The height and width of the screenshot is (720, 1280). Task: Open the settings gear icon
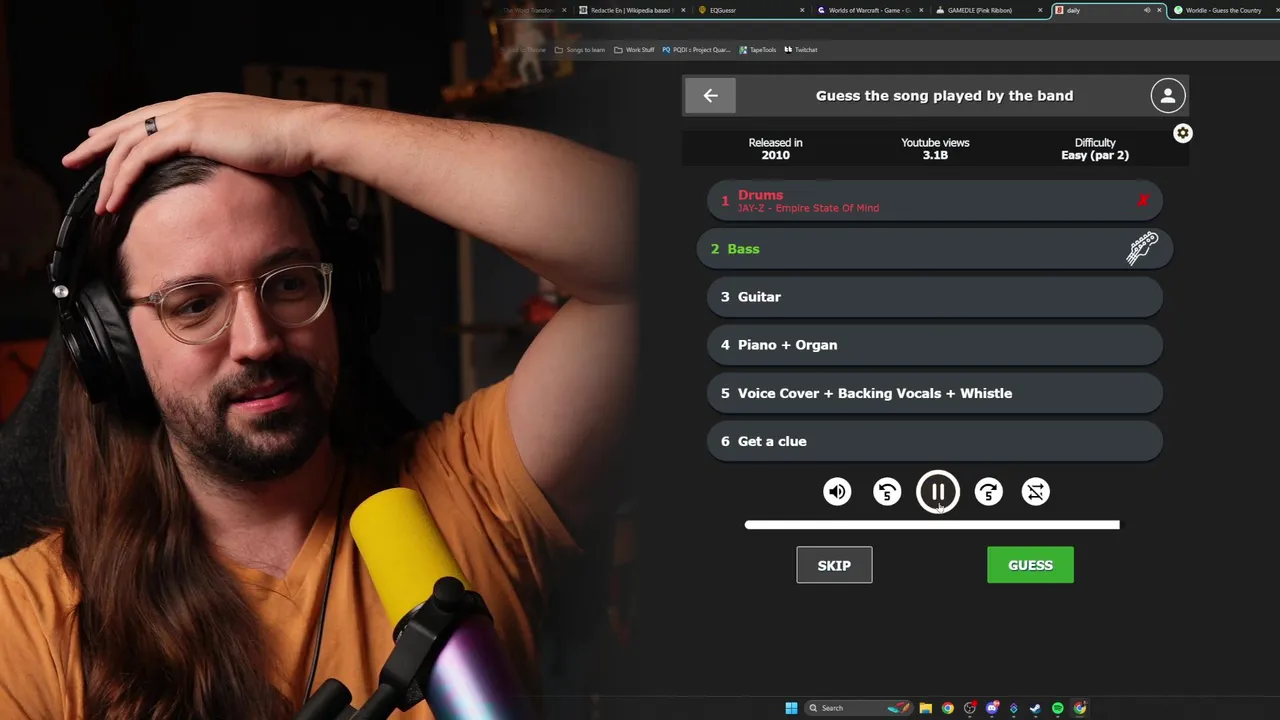click(x=1182, y=133)
